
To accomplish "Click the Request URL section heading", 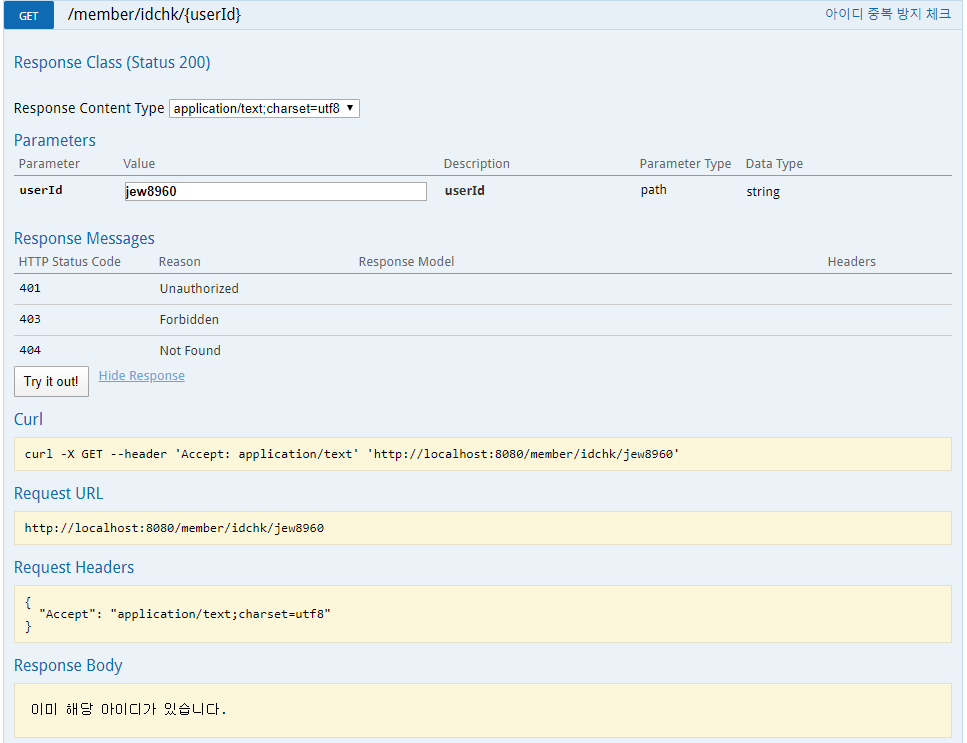I will pyautogui.click(x=59, y=493).
